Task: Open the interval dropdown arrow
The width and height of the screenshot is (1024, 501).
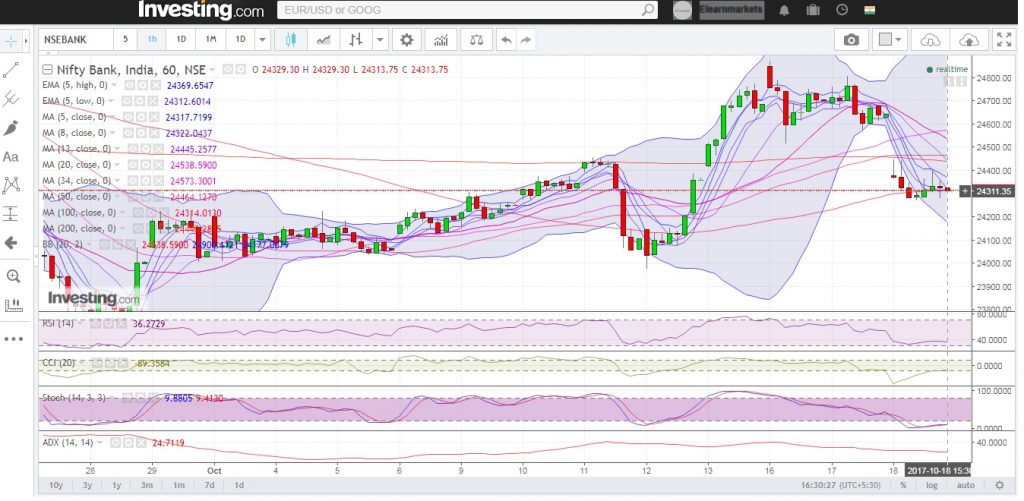Action: coord(263,40)
